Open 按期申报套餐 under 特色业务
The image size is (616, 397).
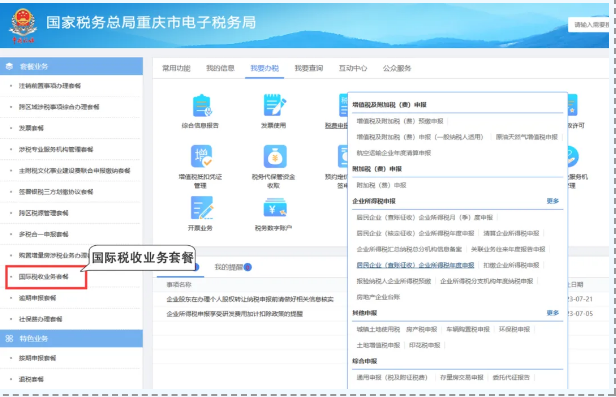coord(37,358)
